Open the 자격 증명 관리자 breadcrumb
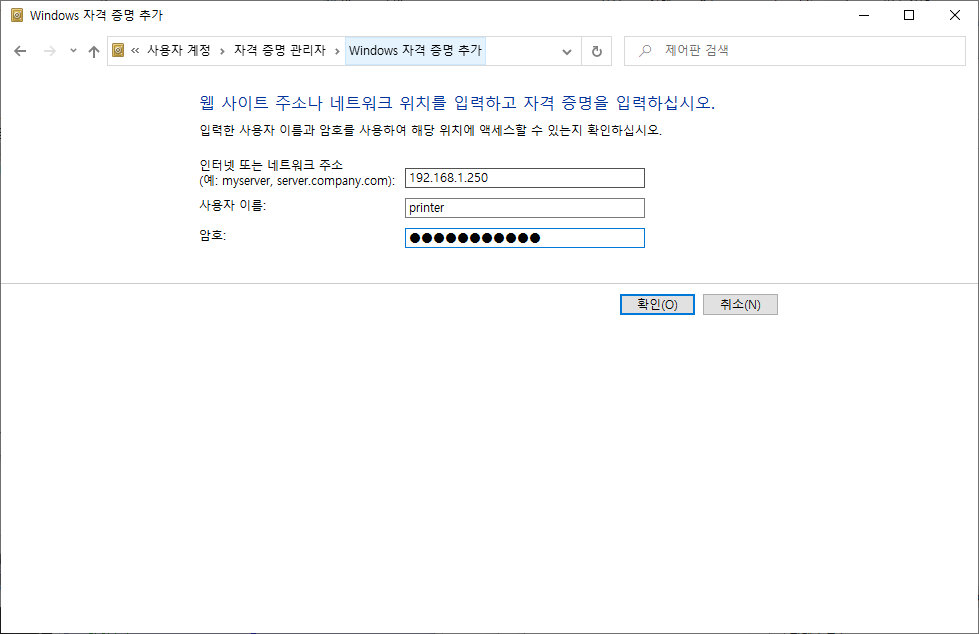Screen dimensions: 979x634 (x=280, y=51)
